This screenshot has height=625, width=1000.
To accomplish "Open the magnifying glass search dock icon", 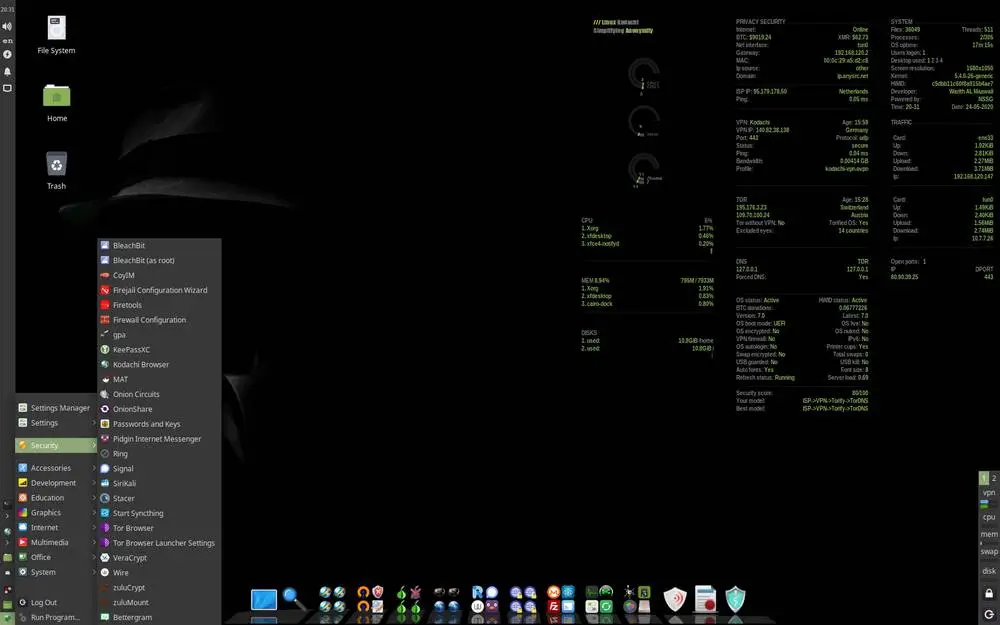I will tap(294, 599).
